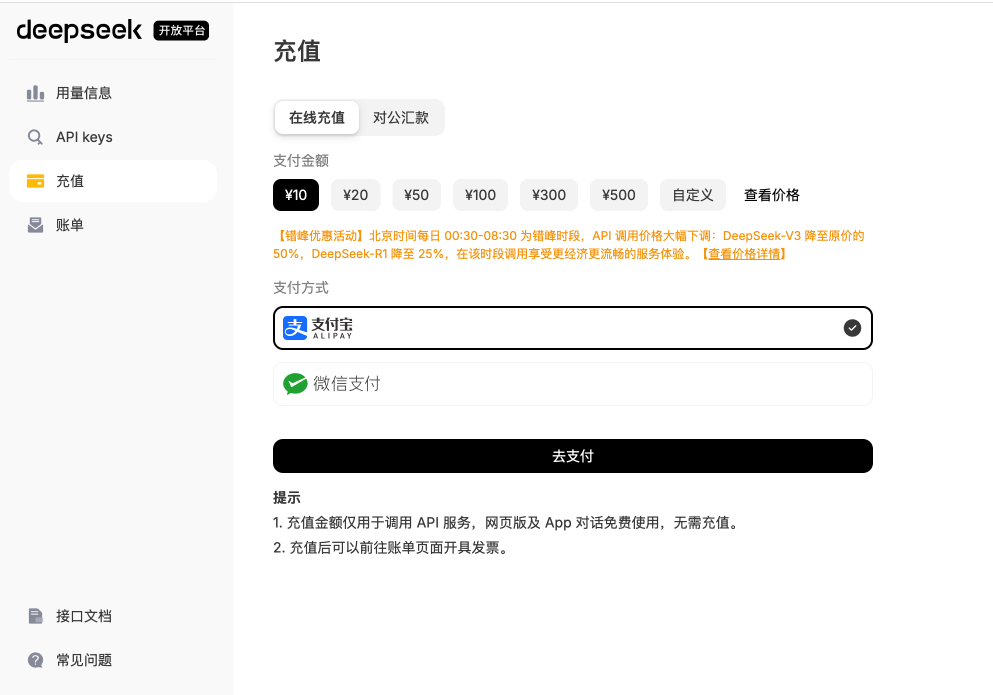
Task: Click the blue Alipay logo icon
Action: point(294,328)
